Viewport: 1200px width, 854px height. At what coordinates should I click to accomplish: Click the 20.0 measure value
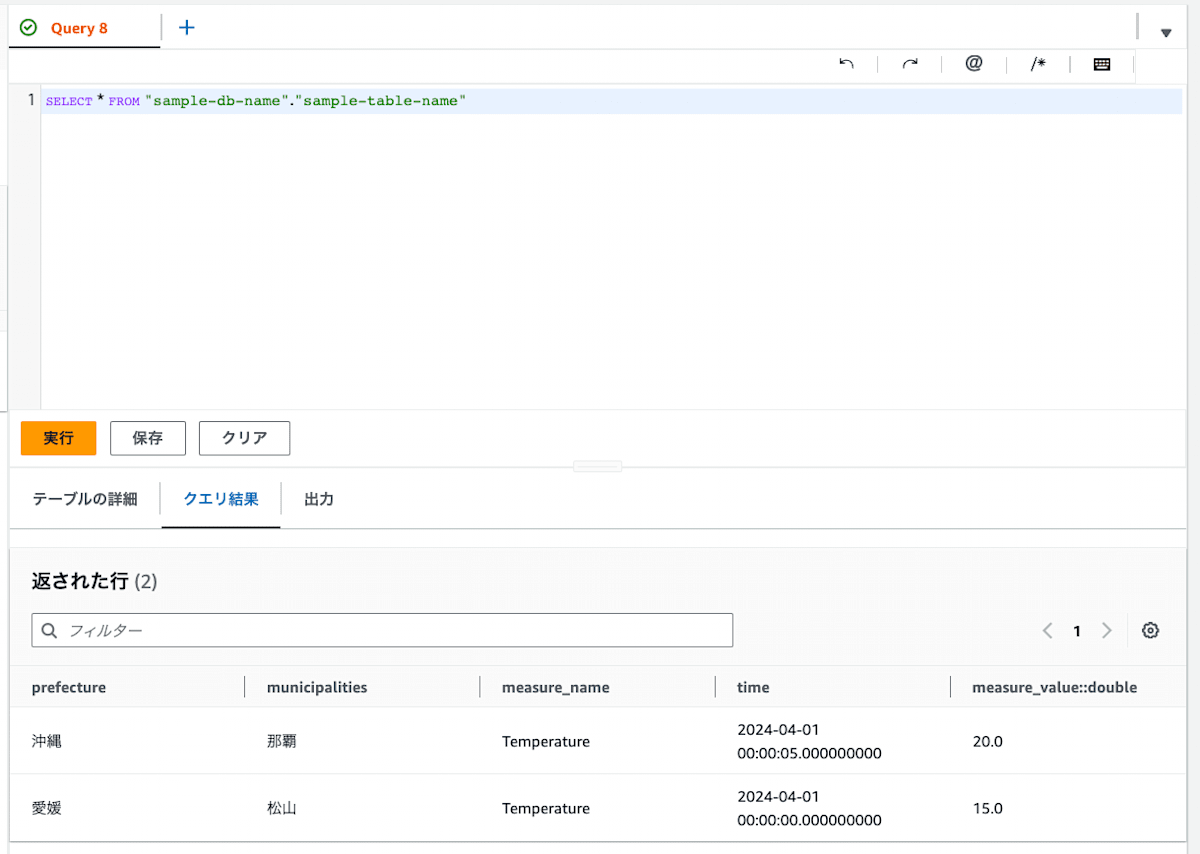pos(987,741)
